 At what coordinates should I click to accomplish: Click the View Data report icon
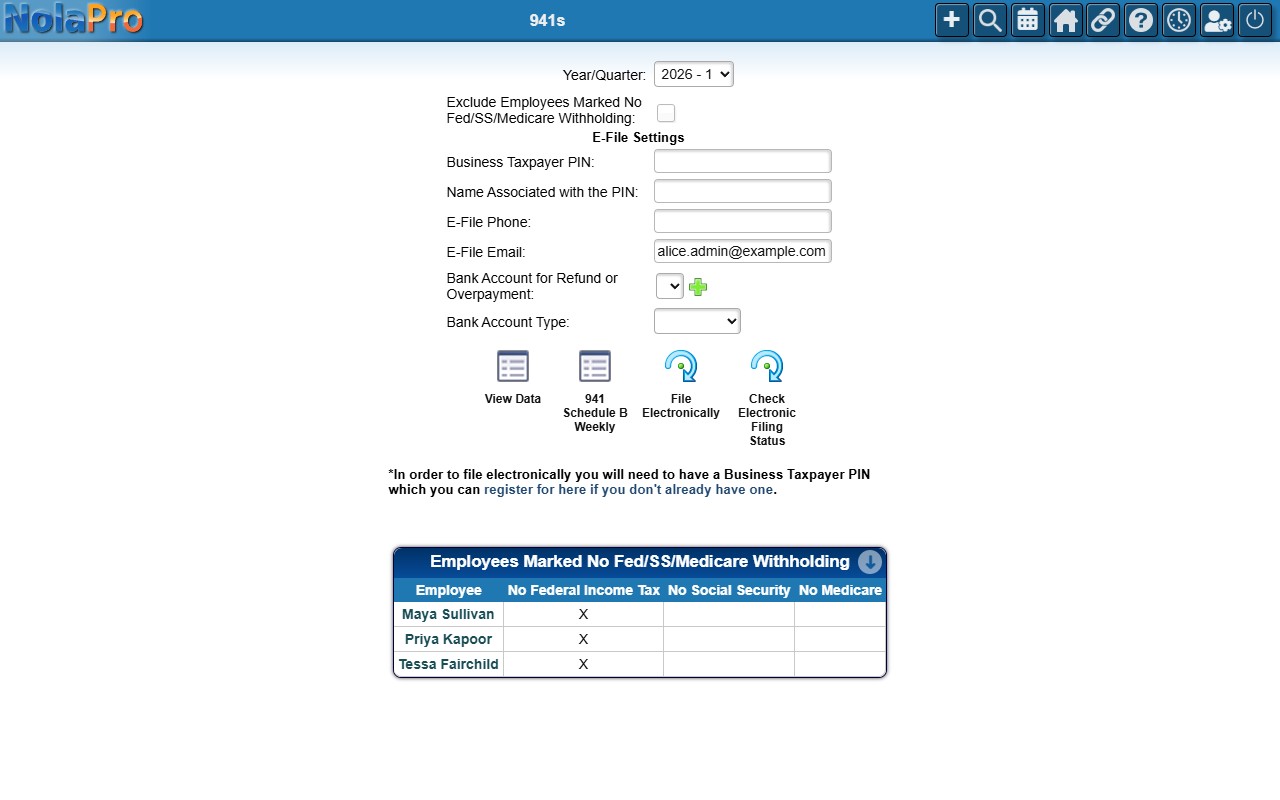(513, 366)
